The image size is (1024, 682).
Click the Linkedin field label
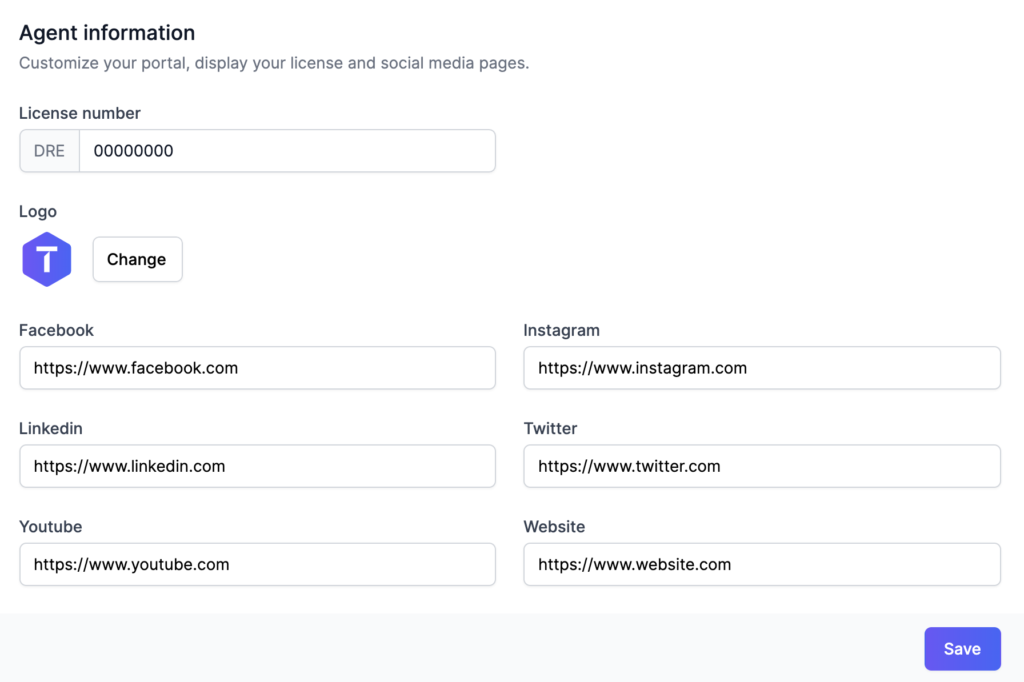(x=51, y=429)
